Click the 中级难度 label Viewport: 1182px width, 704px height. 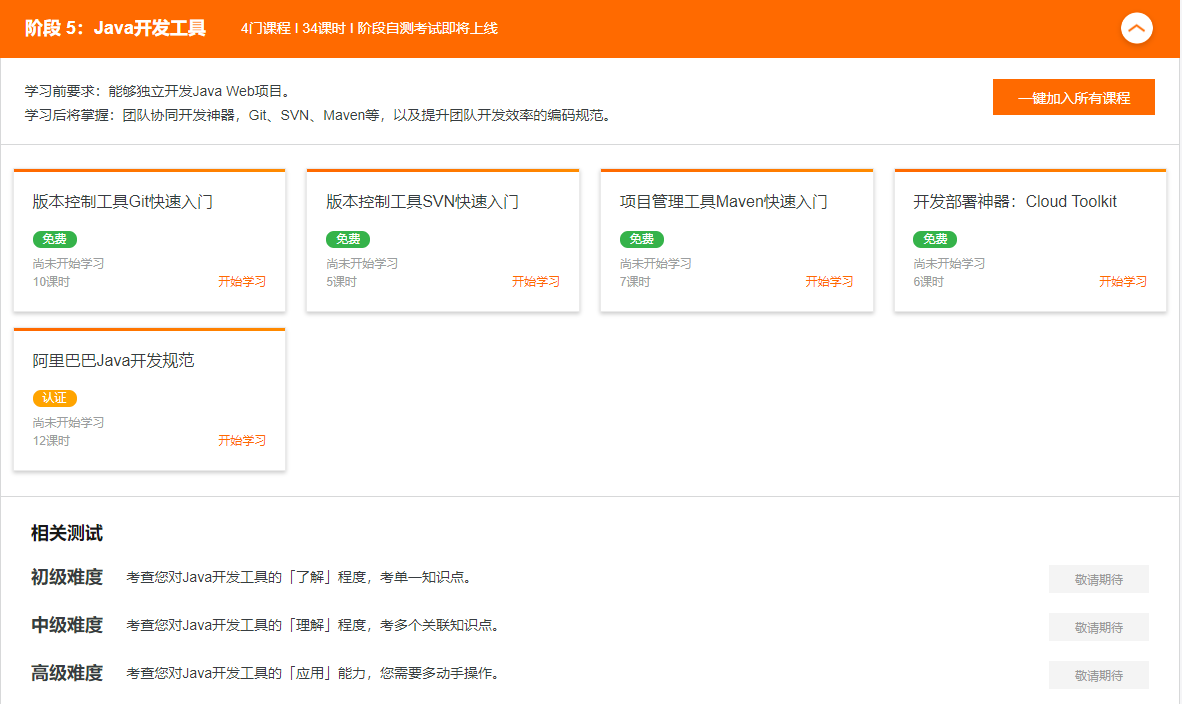click(67, 625)
